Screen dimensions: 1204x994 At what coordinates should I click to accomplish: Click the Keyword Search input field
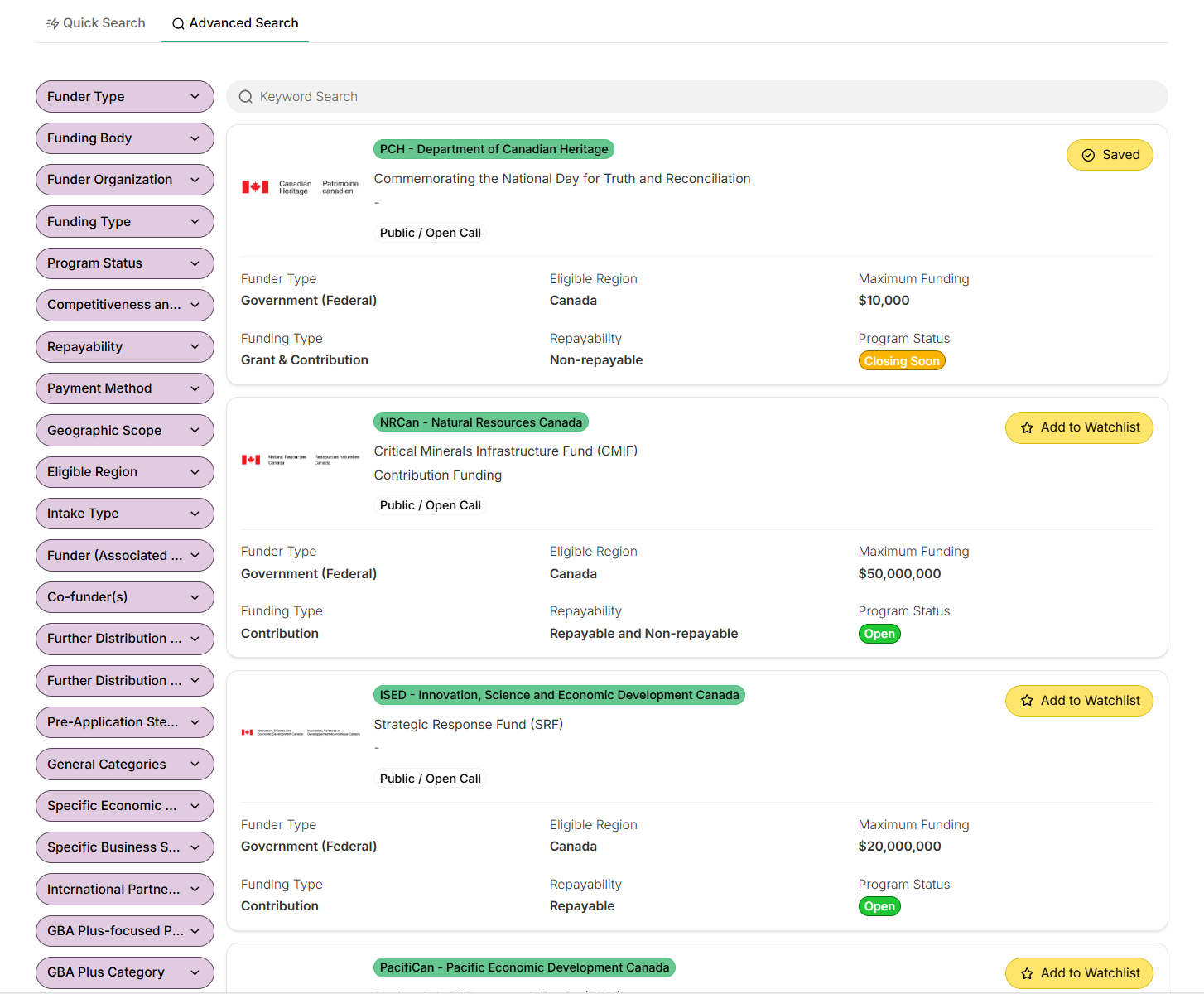coord(696,97)
